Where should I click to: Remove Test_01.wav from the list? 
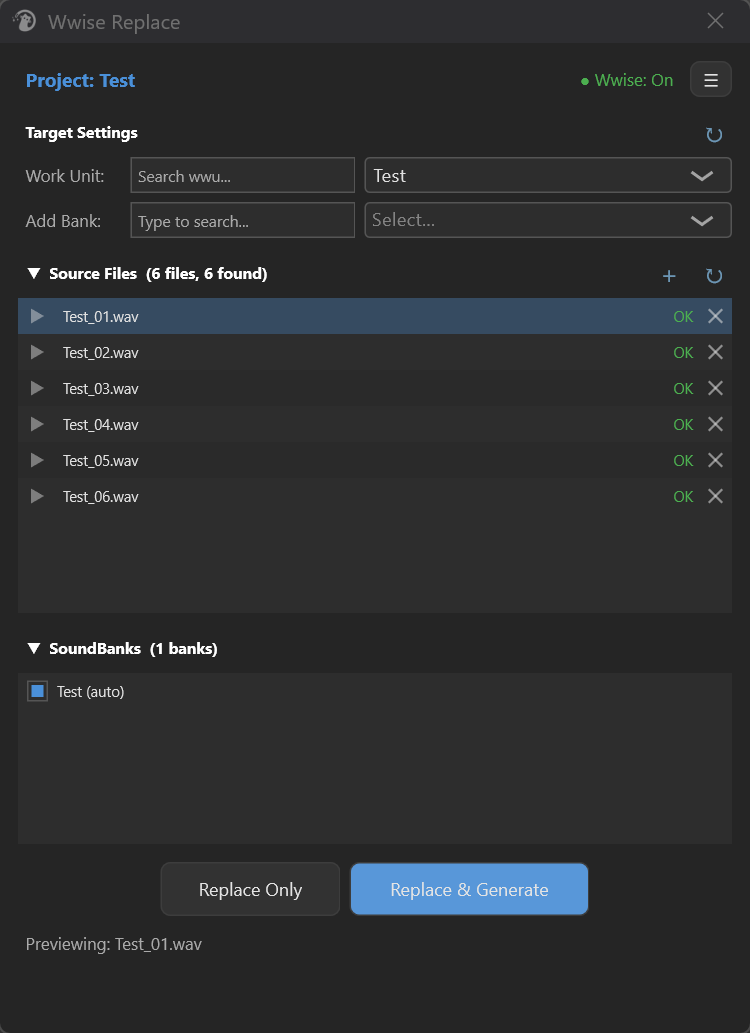715,316
